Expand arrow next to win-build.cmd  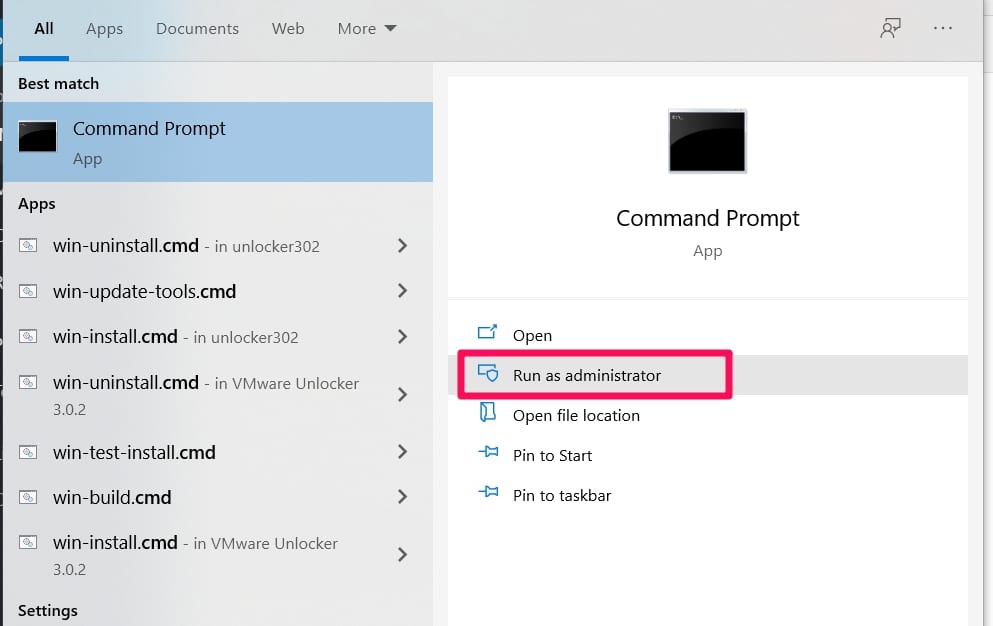click(402, 497)
